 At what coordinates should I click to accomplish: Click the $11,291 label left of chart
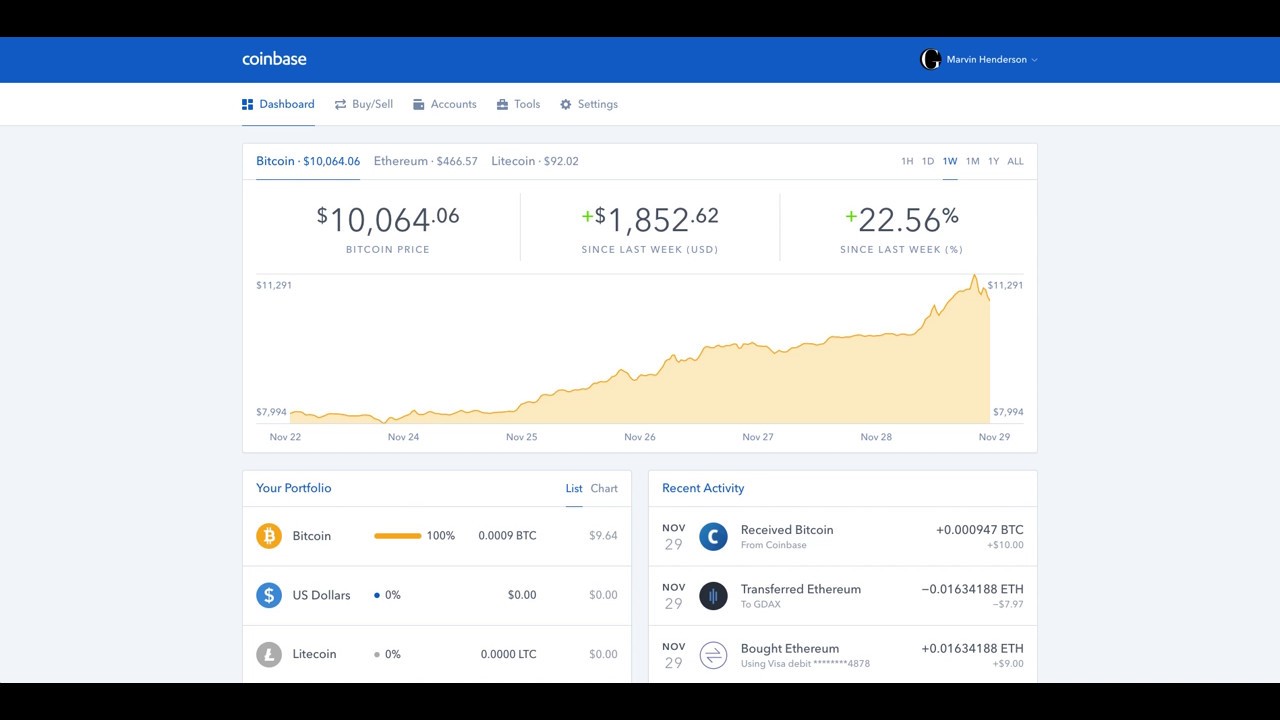click(274, 285)
